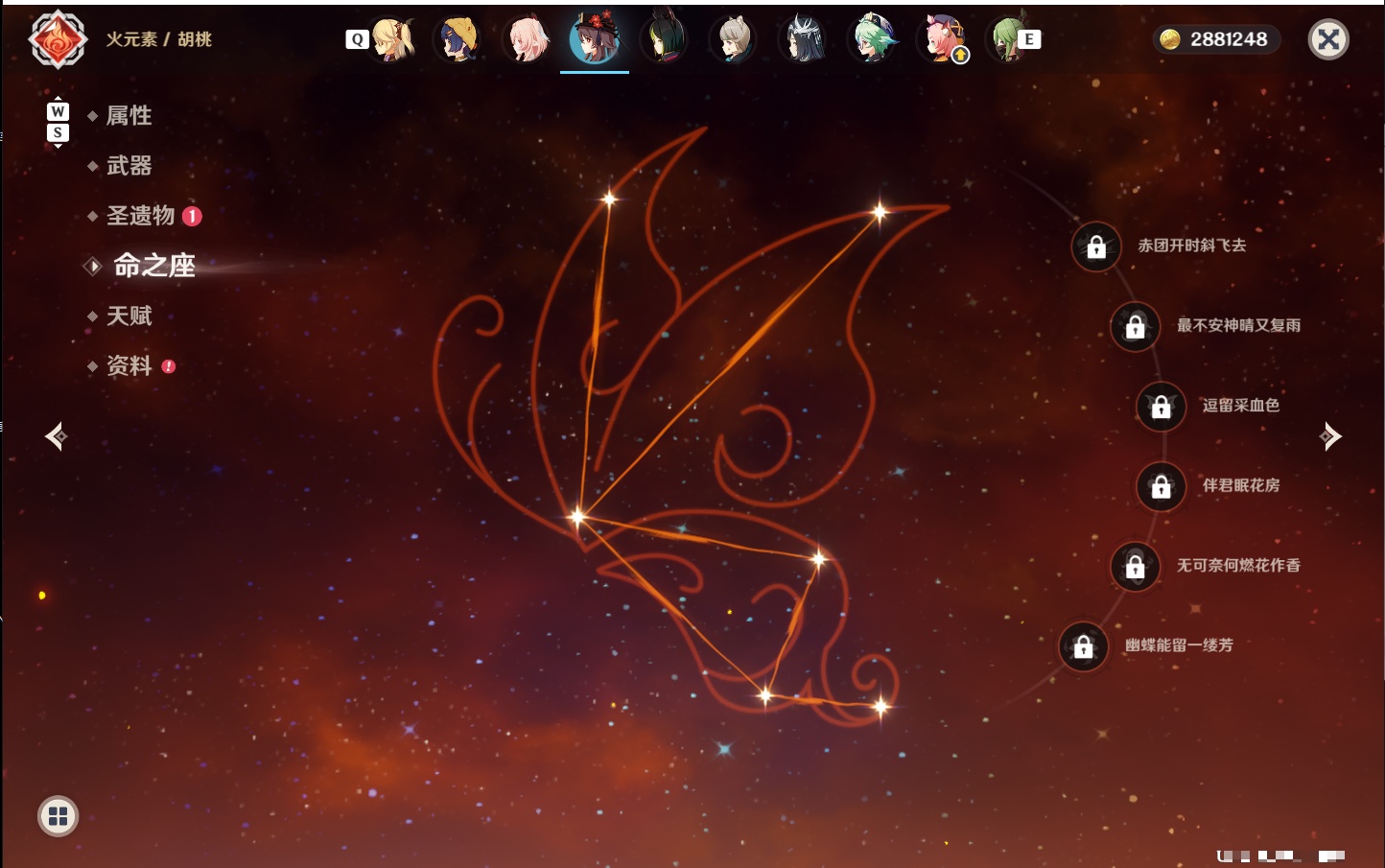Select the teal-haired character with hat
Screen dimensions: 1385x868
click(874, 39)
